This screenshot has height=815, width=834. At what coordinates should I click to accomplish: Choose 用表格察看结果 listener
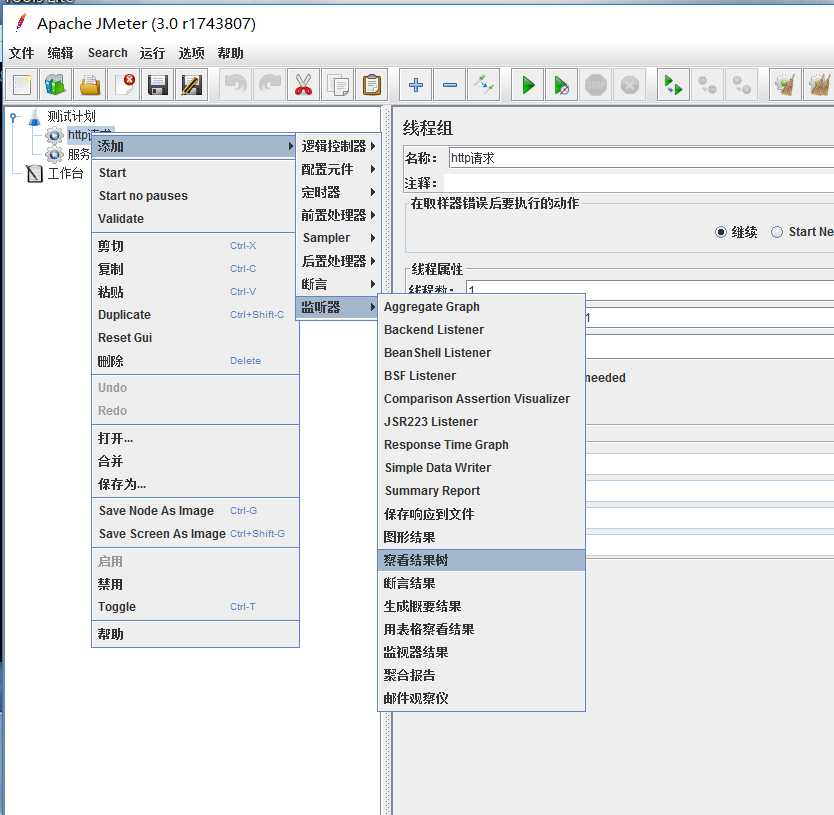pos(481,629)
